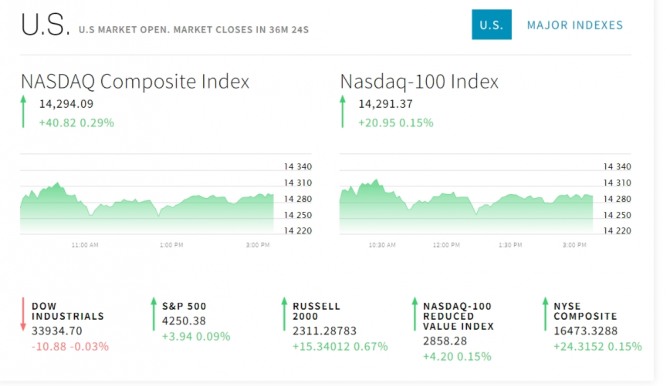This screenshot has width=670, height=386.
Task: Click the NASDAQ Composite value 14,294.09
Action: (x=66, y=104)
